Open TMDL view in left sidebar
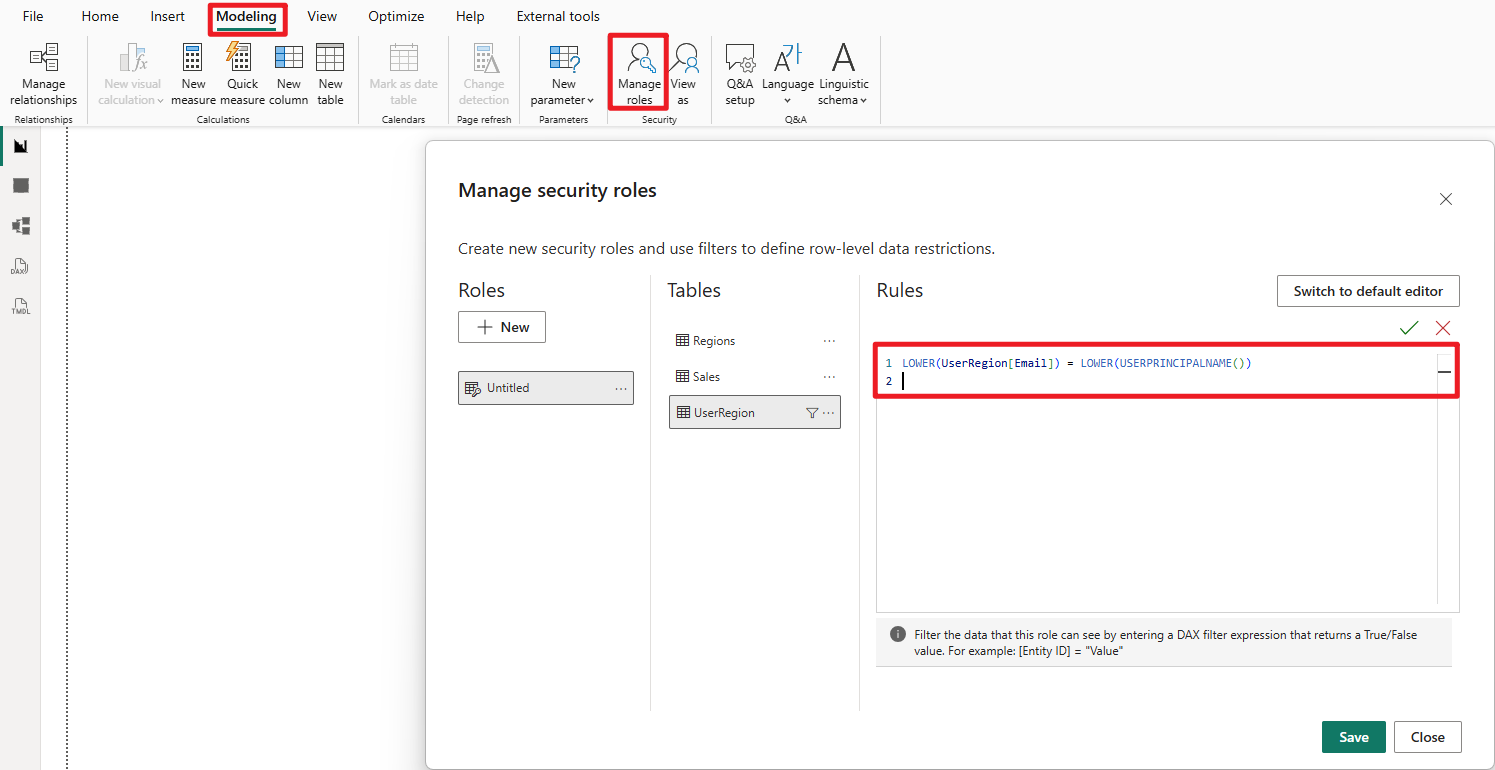The width and height of the screenshot is (1495, 770). tap(20, 307)
